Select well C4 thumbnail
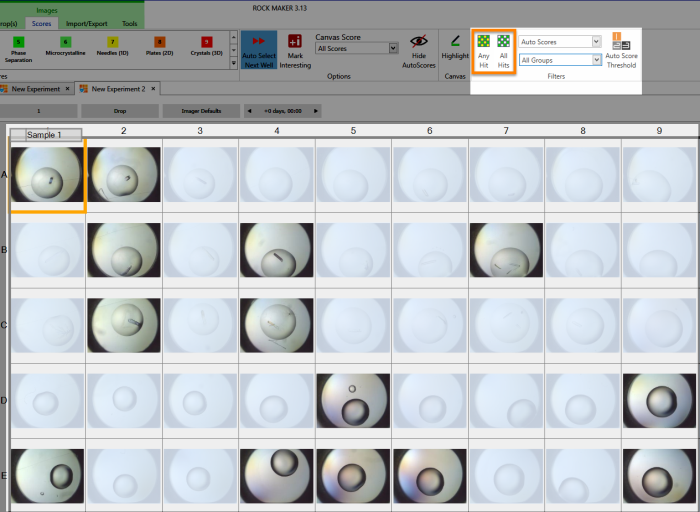This screenshot has height=512, width=700. tap(277, 325)
